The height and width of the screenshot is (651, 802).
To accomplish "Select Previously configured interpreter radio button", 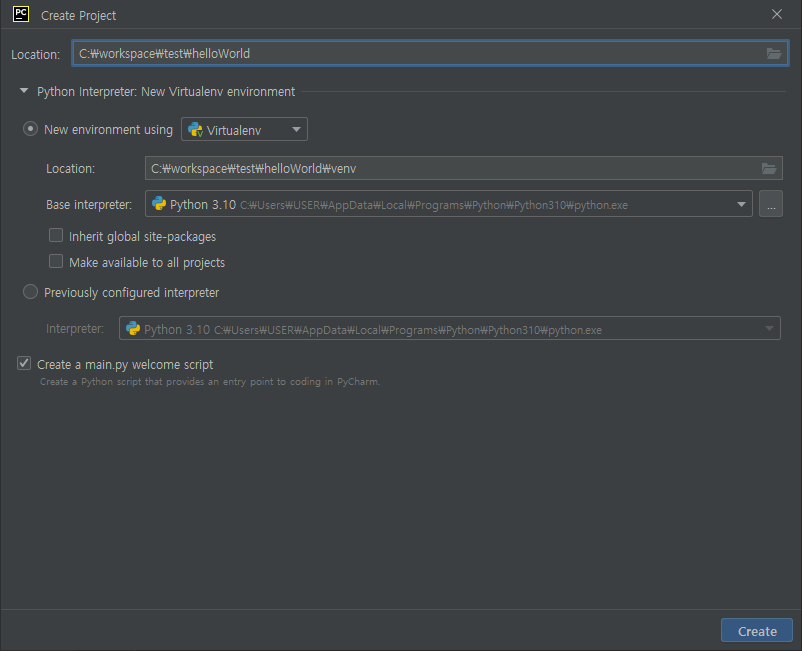I will tap(30, 292).
